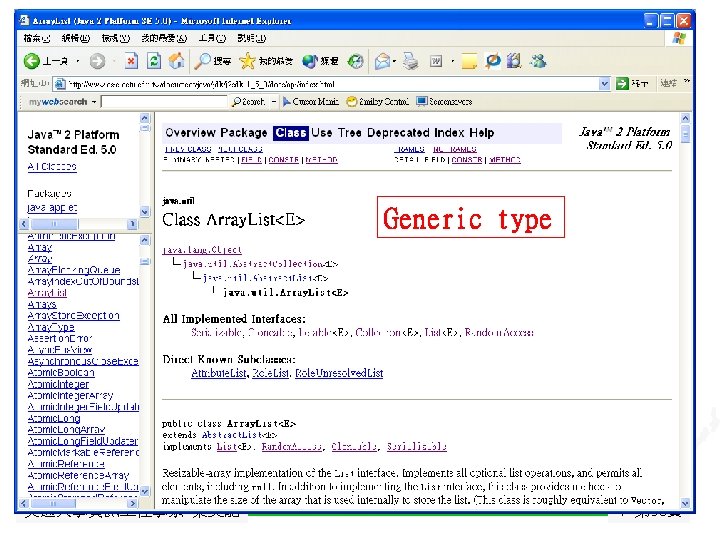Open the 檔案 (File) menu
720x540 pixels.
tap(36, 38)
